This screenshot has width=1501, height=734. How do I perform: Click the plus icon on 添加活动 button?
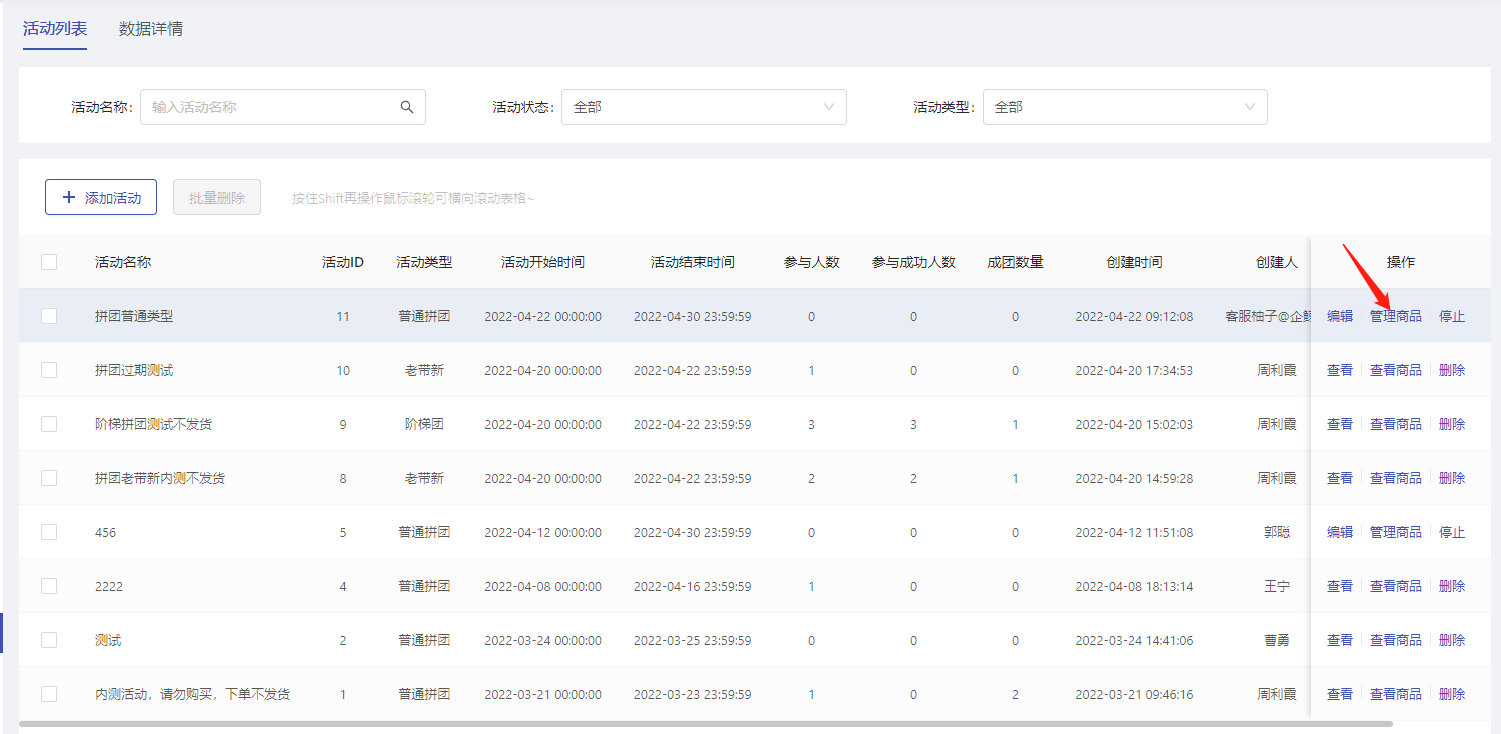69,198
